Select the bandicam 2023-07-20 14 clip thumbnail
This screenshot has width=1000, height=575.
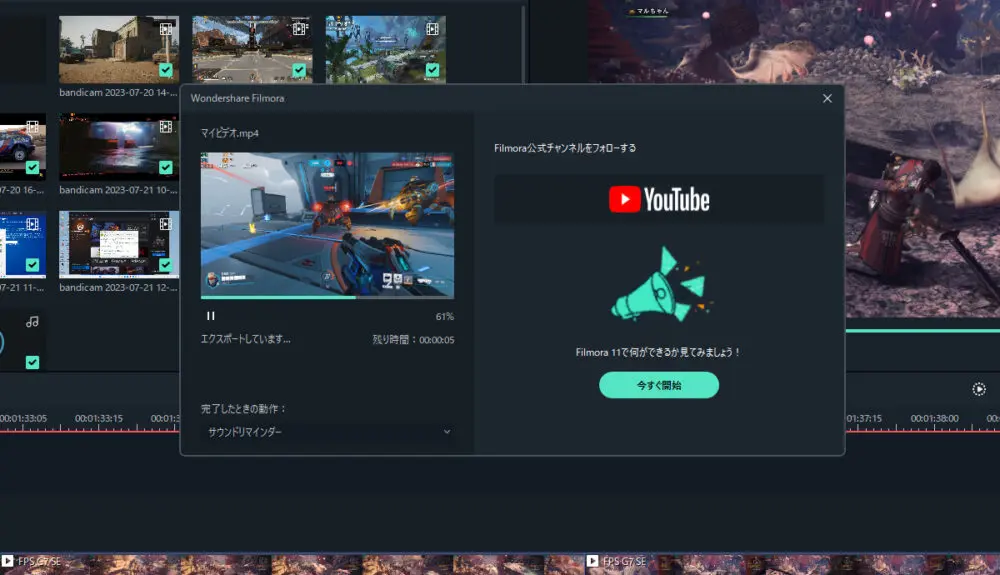(x=119, y=49)
